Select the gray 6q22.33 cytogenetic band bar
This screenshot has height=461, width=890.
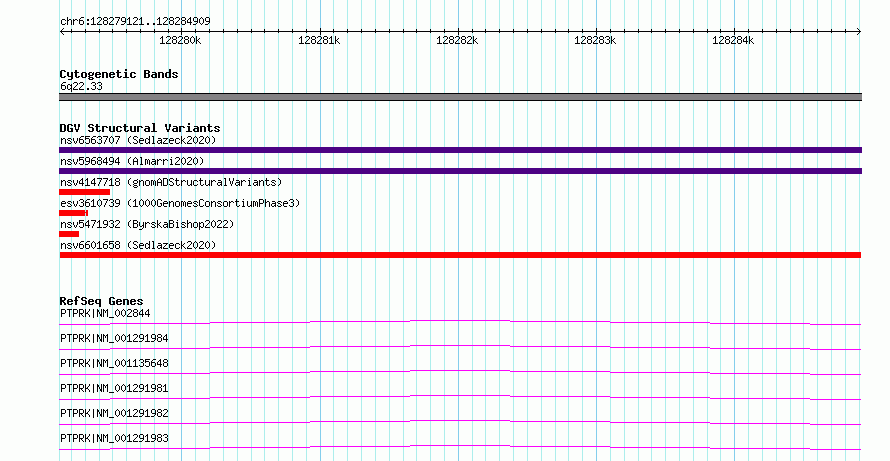pos(460,97)
